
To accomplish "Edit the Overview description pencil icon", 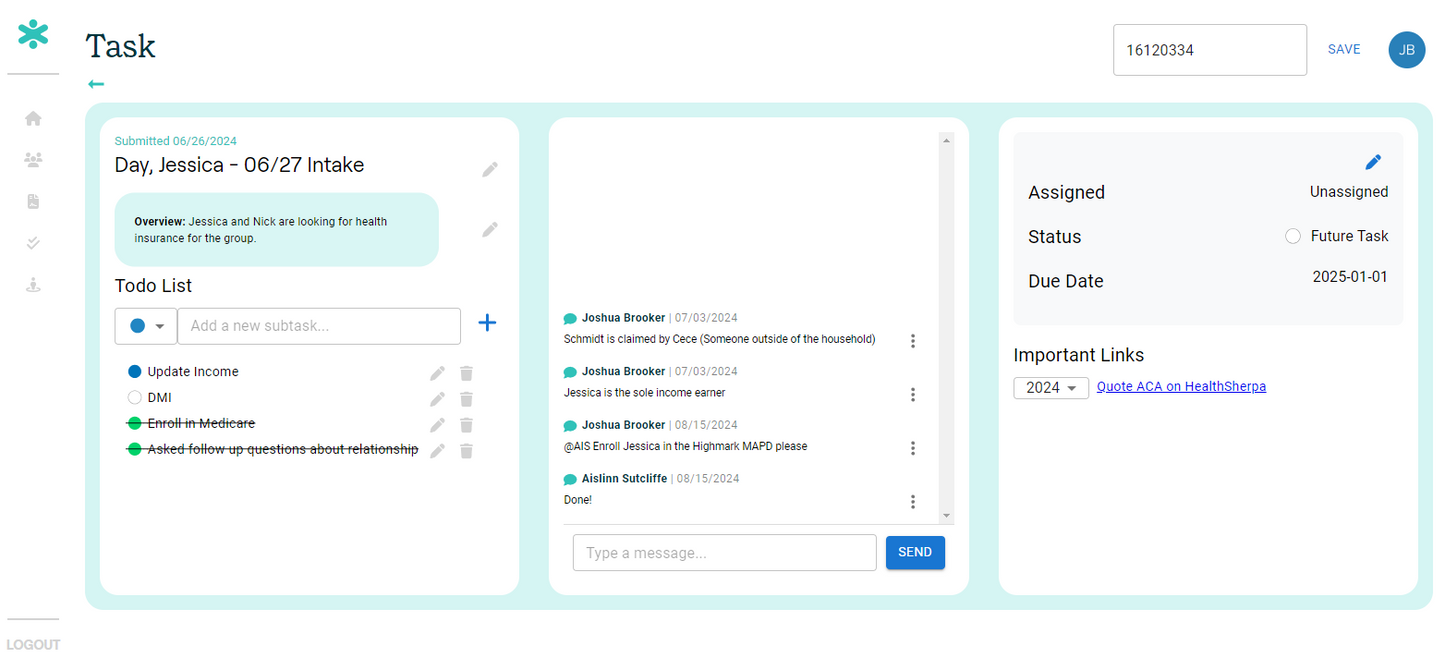I will [x=489, y=229].
